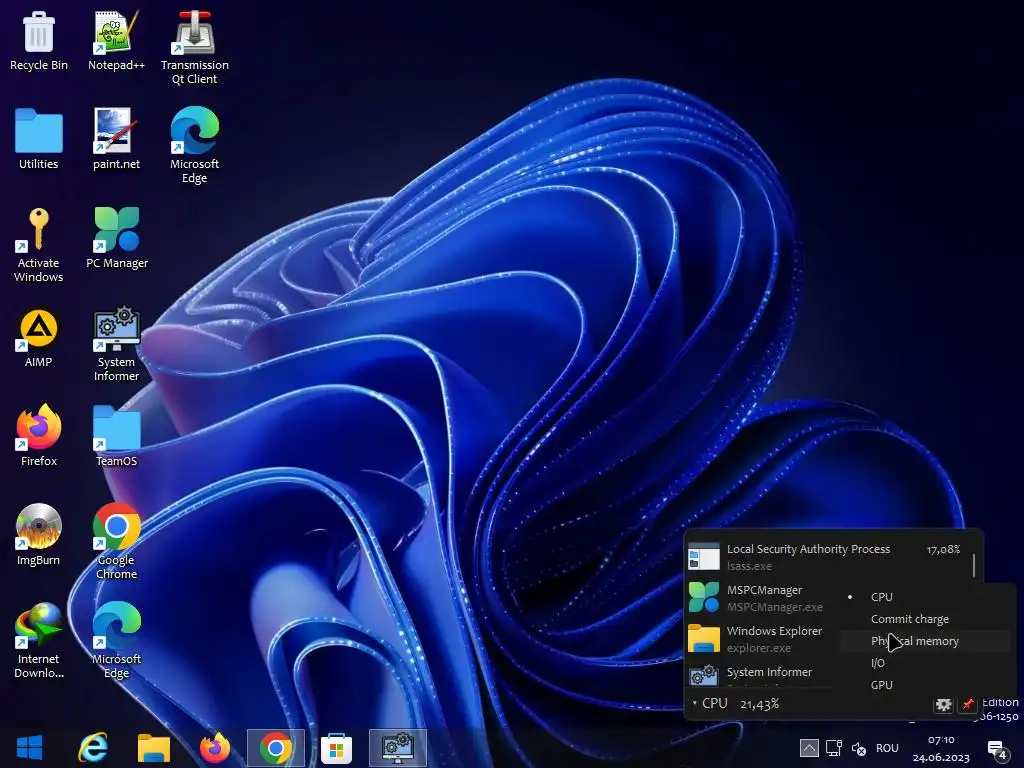Choose I/O from the section menu
The image size is (1024, 768).
pyautogui.click(x=925, y=663)
